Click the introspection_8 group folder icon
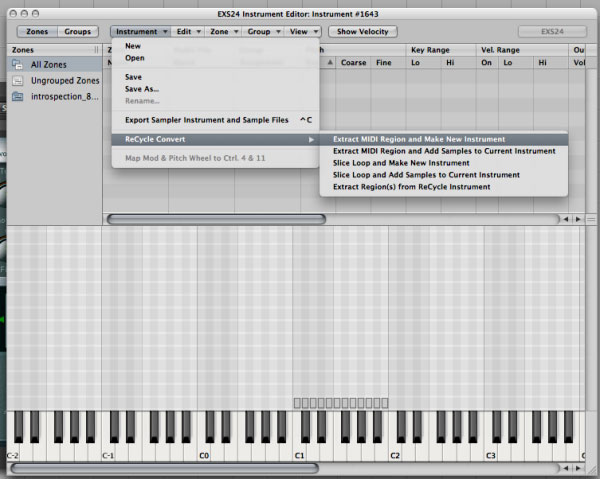 (x=17, y=96)
